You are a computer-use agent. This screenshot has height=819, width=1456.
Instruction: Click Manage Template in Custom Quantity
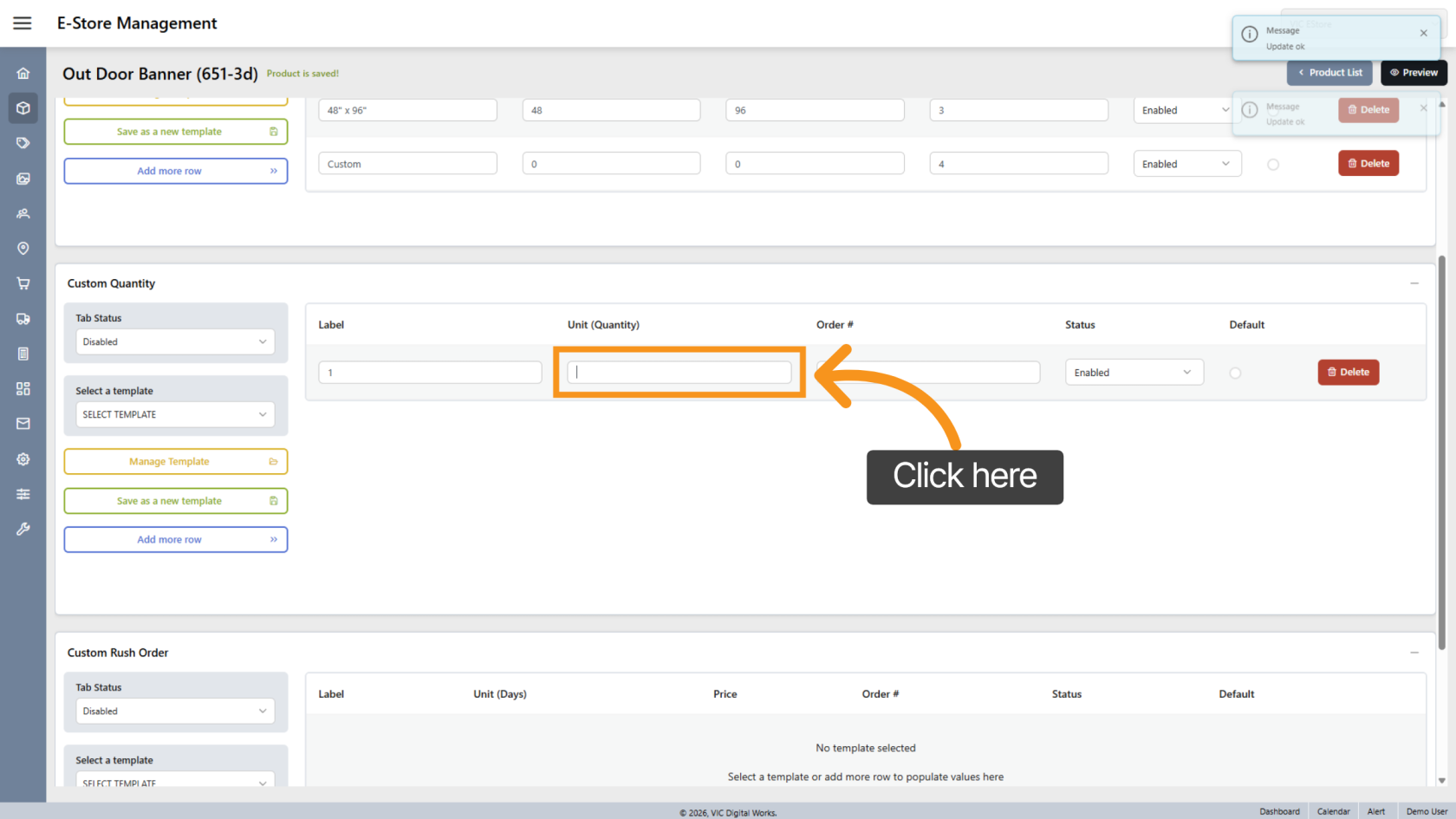[x=175, y=462]
